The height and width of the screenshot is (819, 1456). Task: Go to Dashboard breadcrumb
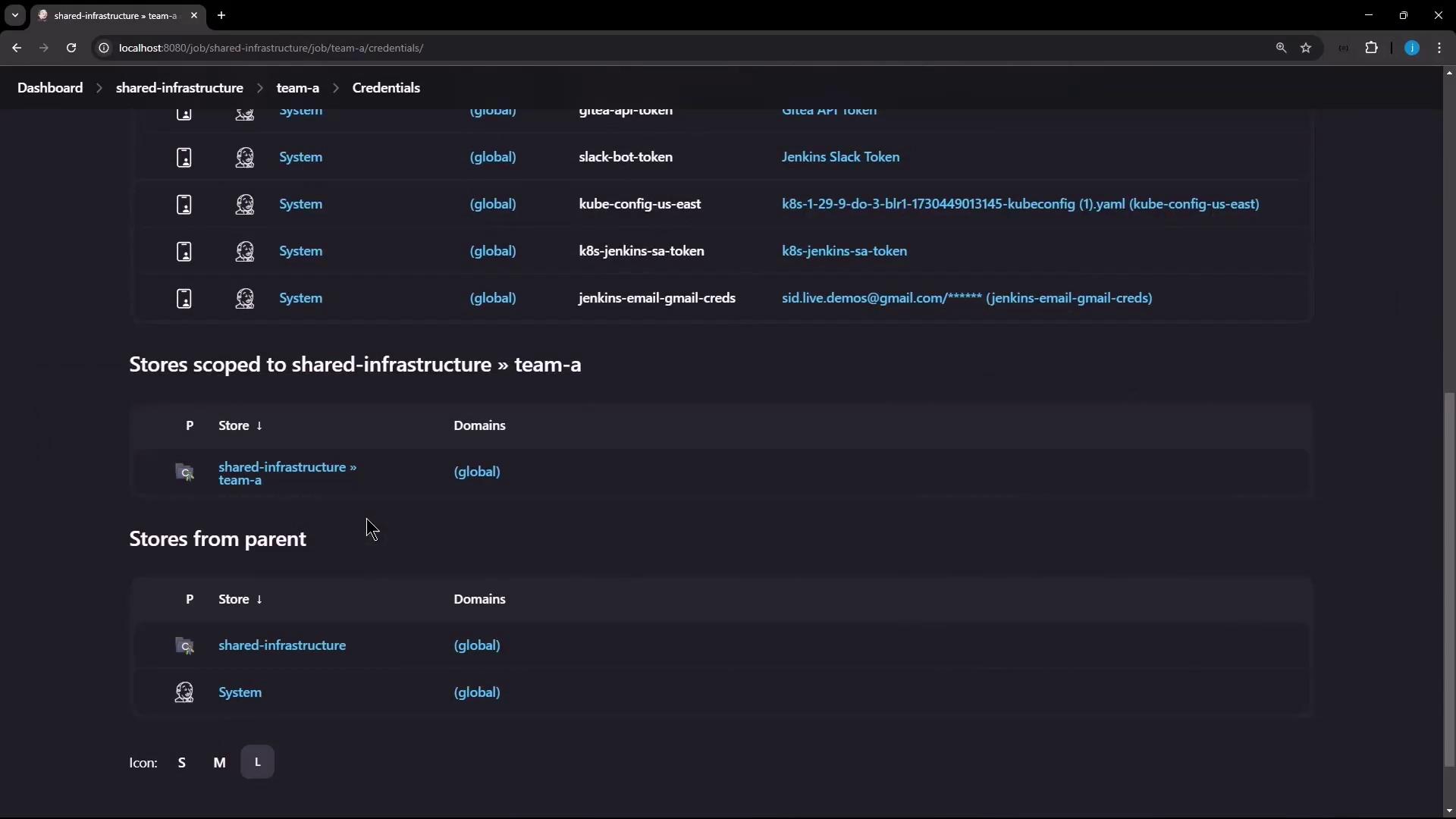[x=50, y=88]
